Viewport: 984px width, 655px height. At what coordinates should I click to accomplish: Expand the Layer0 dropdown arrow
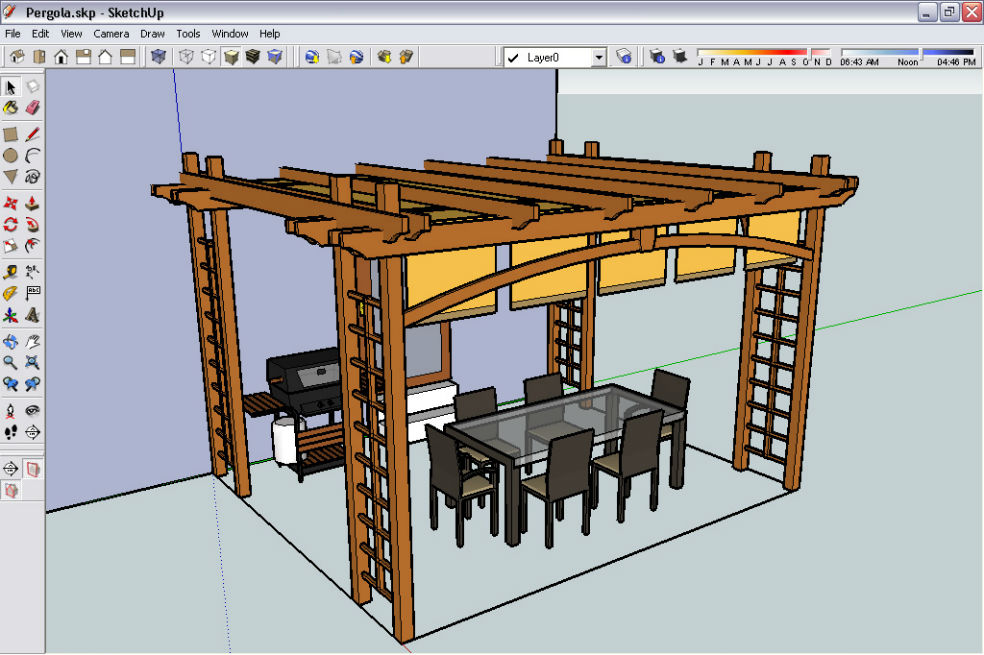(x=599, y=58)
